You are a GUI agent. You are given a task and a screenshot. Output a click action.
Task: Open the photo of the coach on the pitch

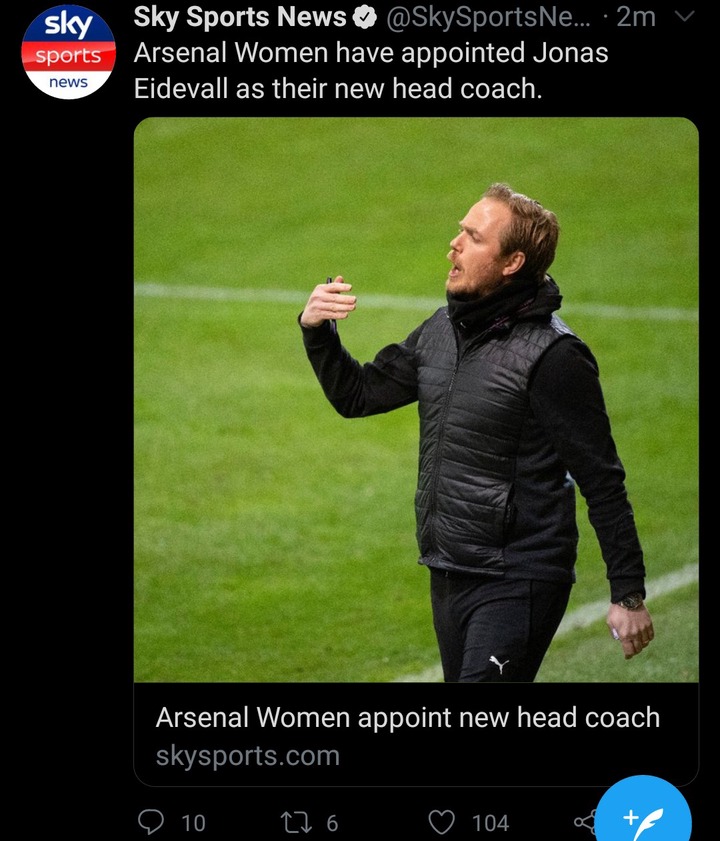pyautogui.click(x=416, y=400)
